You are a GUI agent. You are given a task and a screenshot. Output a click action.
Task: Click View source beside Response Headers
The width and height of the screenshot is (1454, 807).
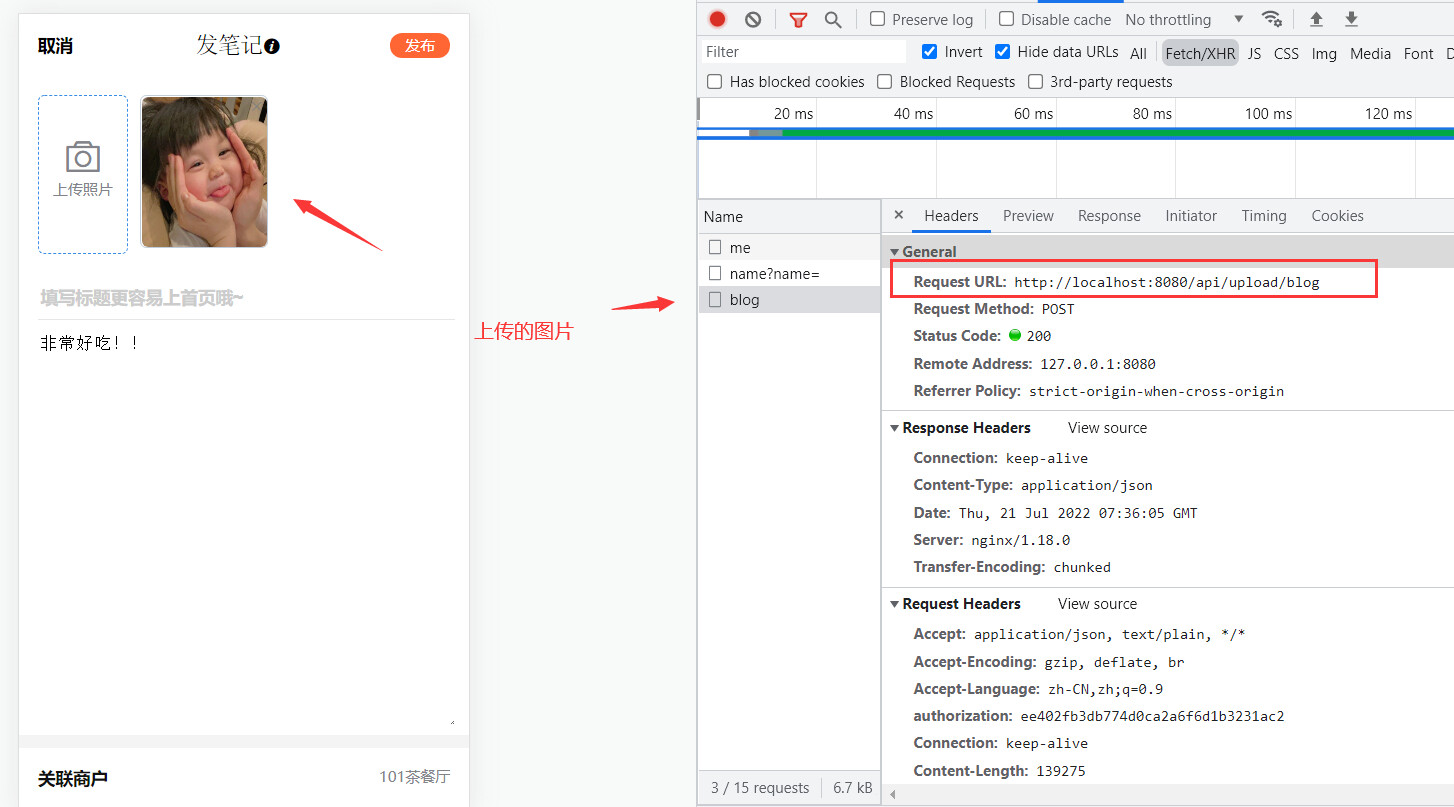point(1107,428)
